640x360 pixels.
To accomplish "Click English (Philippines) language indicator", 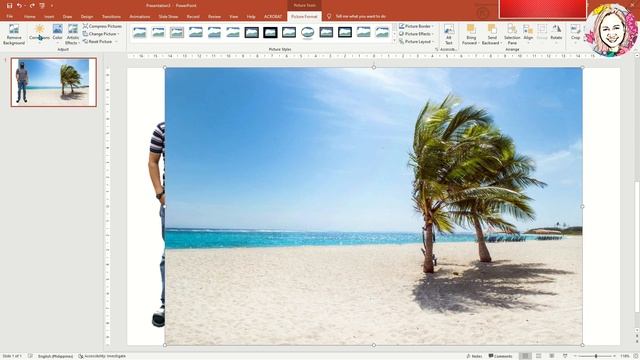I will tap(56, 356).
